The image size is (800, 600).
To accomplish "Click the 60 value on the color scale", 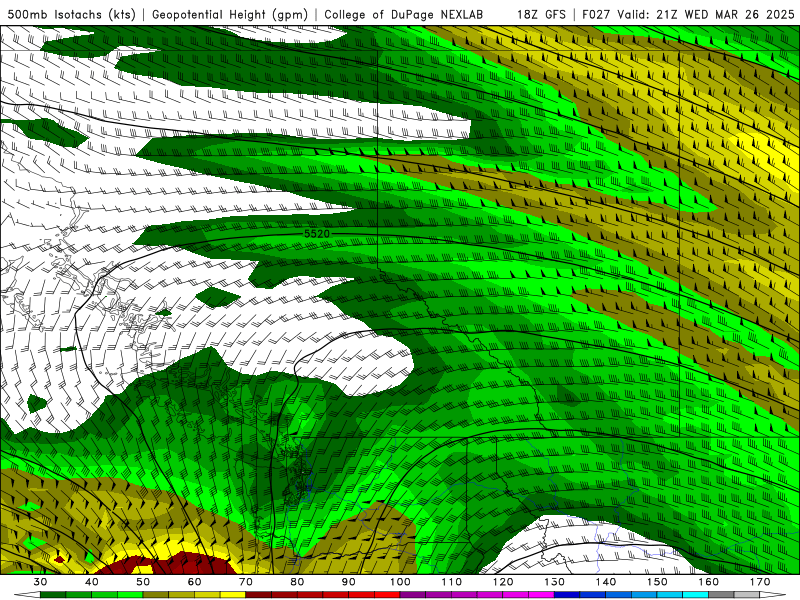I will tap(194, 582).
